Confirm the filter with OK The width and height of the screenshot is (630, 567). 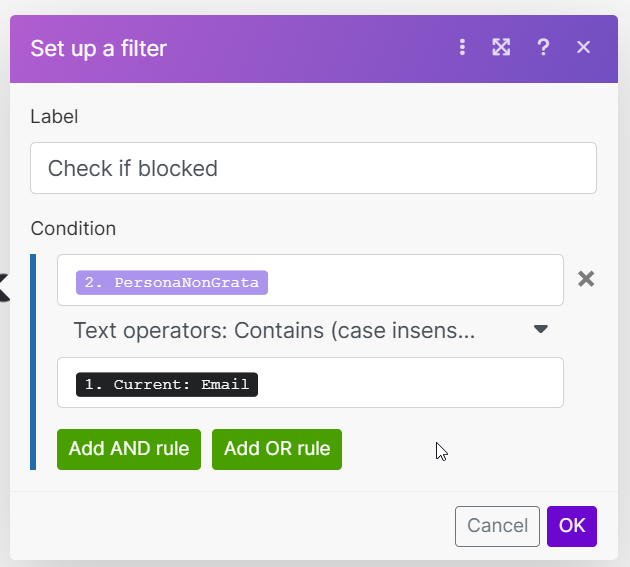pos(572,526)
